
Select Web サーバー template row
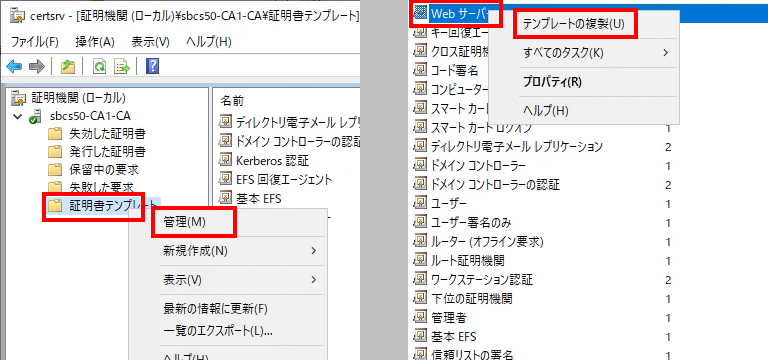(459, 13)
